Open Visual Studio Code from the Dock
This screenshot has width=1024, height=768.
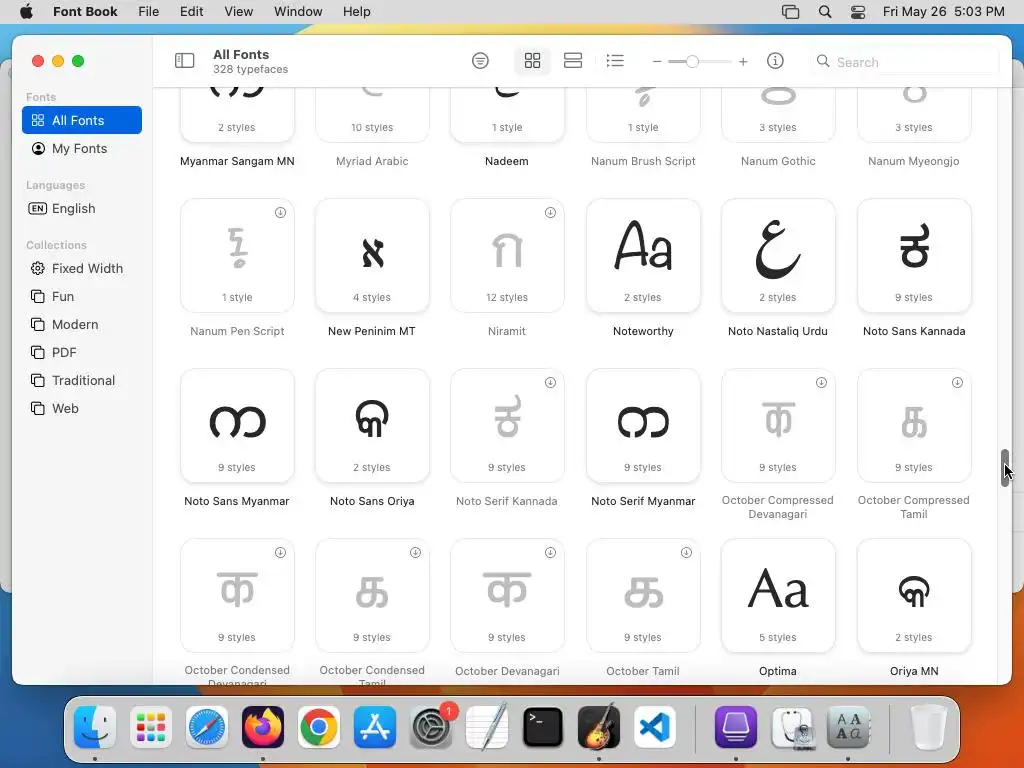point(655,727)
